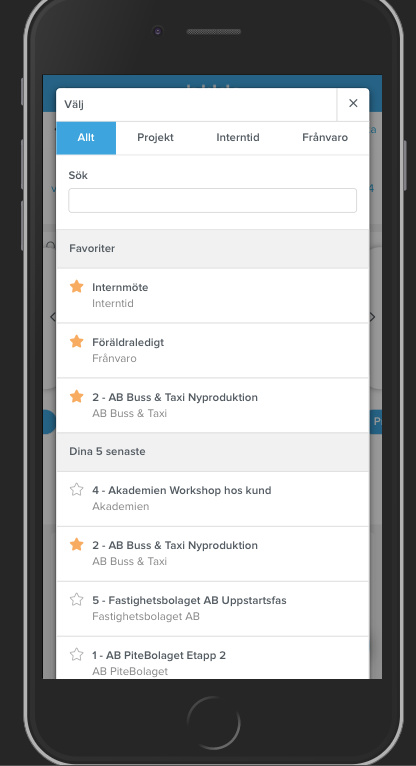Choose Internmöte from Favoriter
The width and height of the screenshot is (416, 766).
point(212,296)
